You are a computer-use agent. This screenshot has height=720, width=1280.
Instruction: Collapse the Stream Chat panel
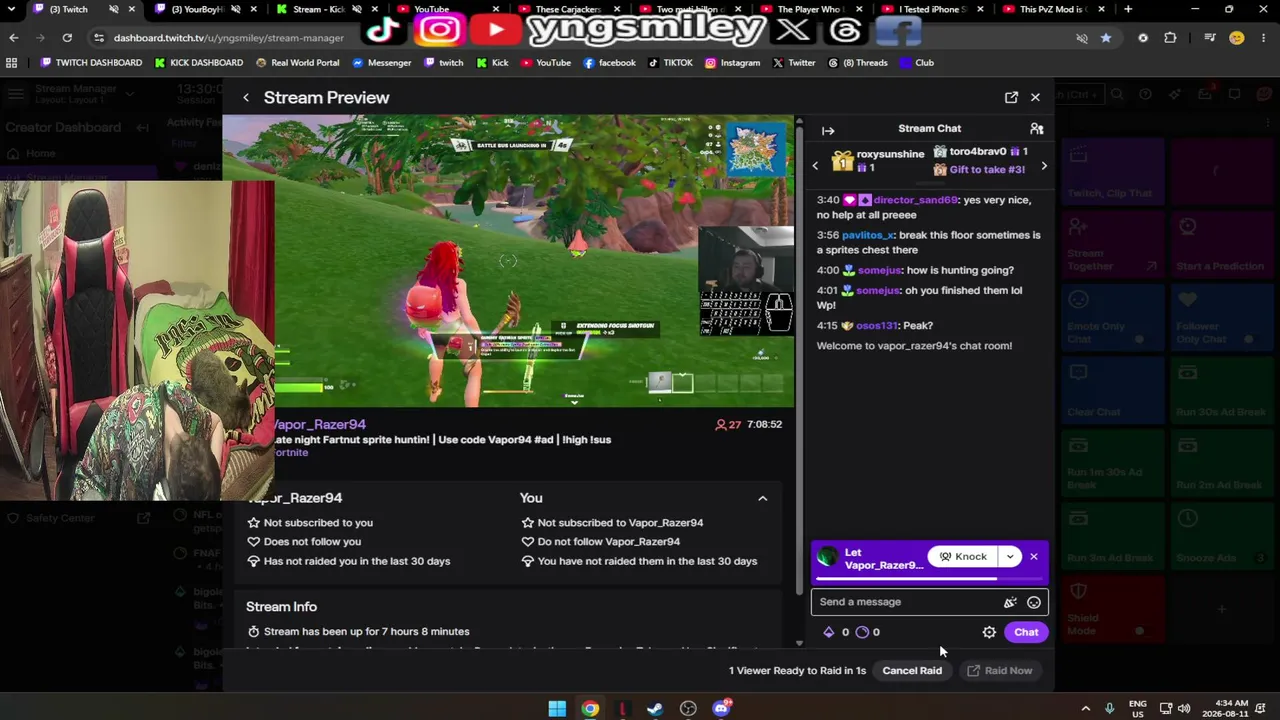[x=828, y=130]
